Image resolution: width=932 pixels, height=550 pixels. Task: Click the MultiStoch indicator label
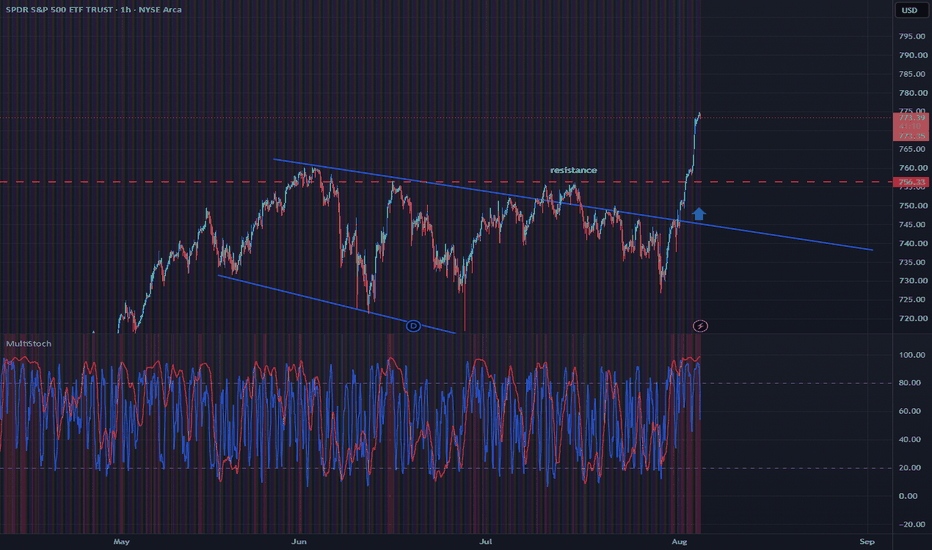click(x=29, y=344)
